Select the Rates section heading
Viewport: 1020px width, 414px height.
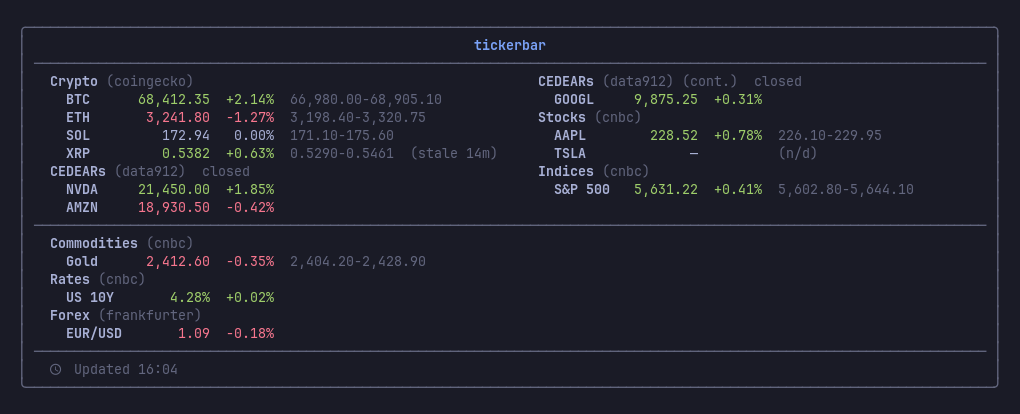click(70, 279)
